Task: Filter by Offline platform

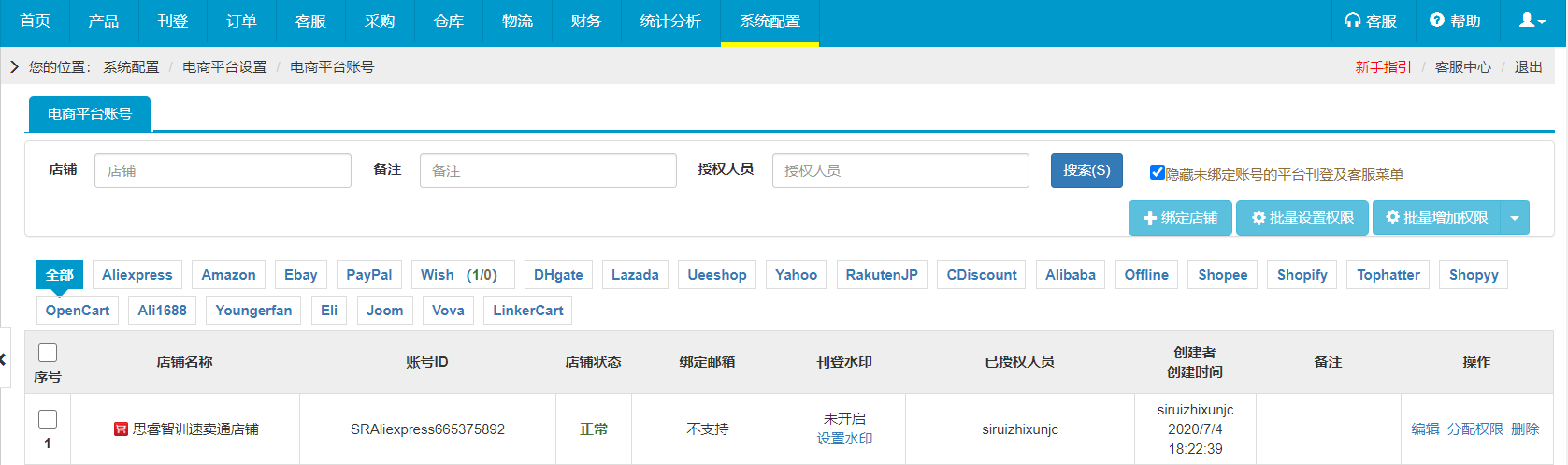Action: pyautogui.click(x=1146, y=275)
